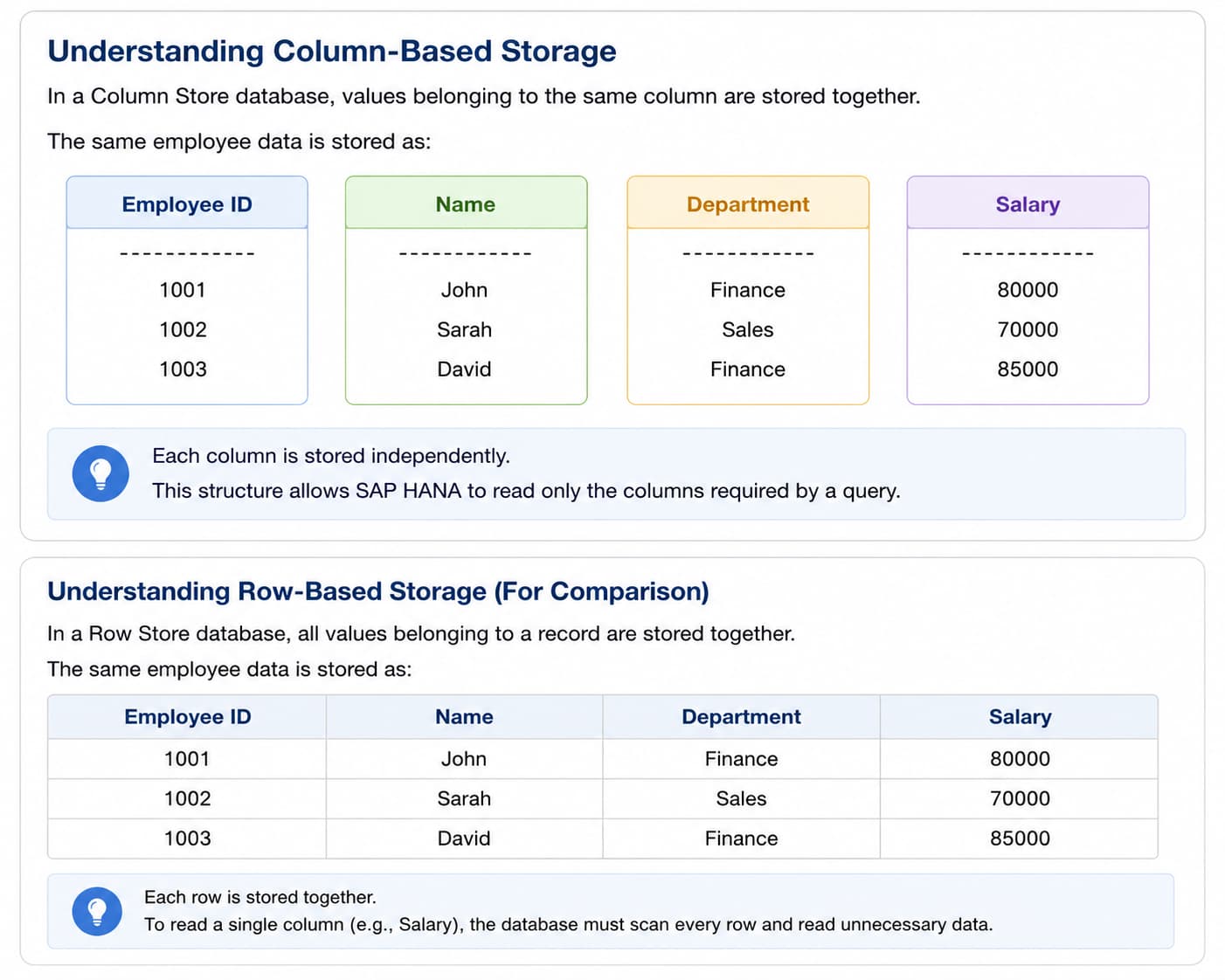Click the Name table header cell
This screenshot has width=1225, height=980.
[x=464, y=717]
